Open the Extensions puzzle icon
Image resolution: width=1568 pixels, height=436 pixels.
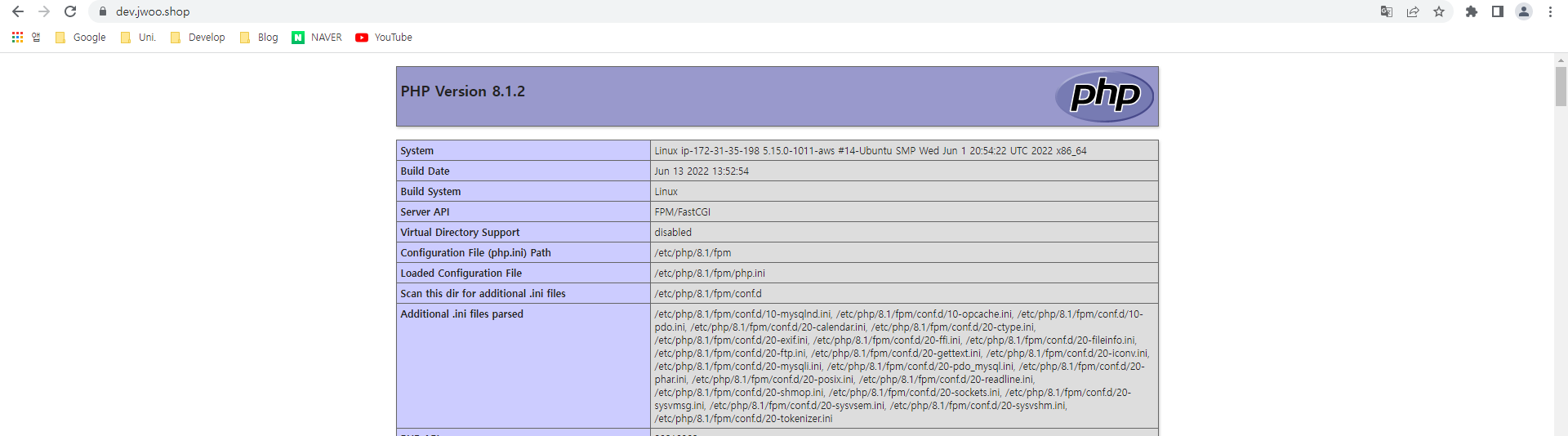[x=1472, y=11]
